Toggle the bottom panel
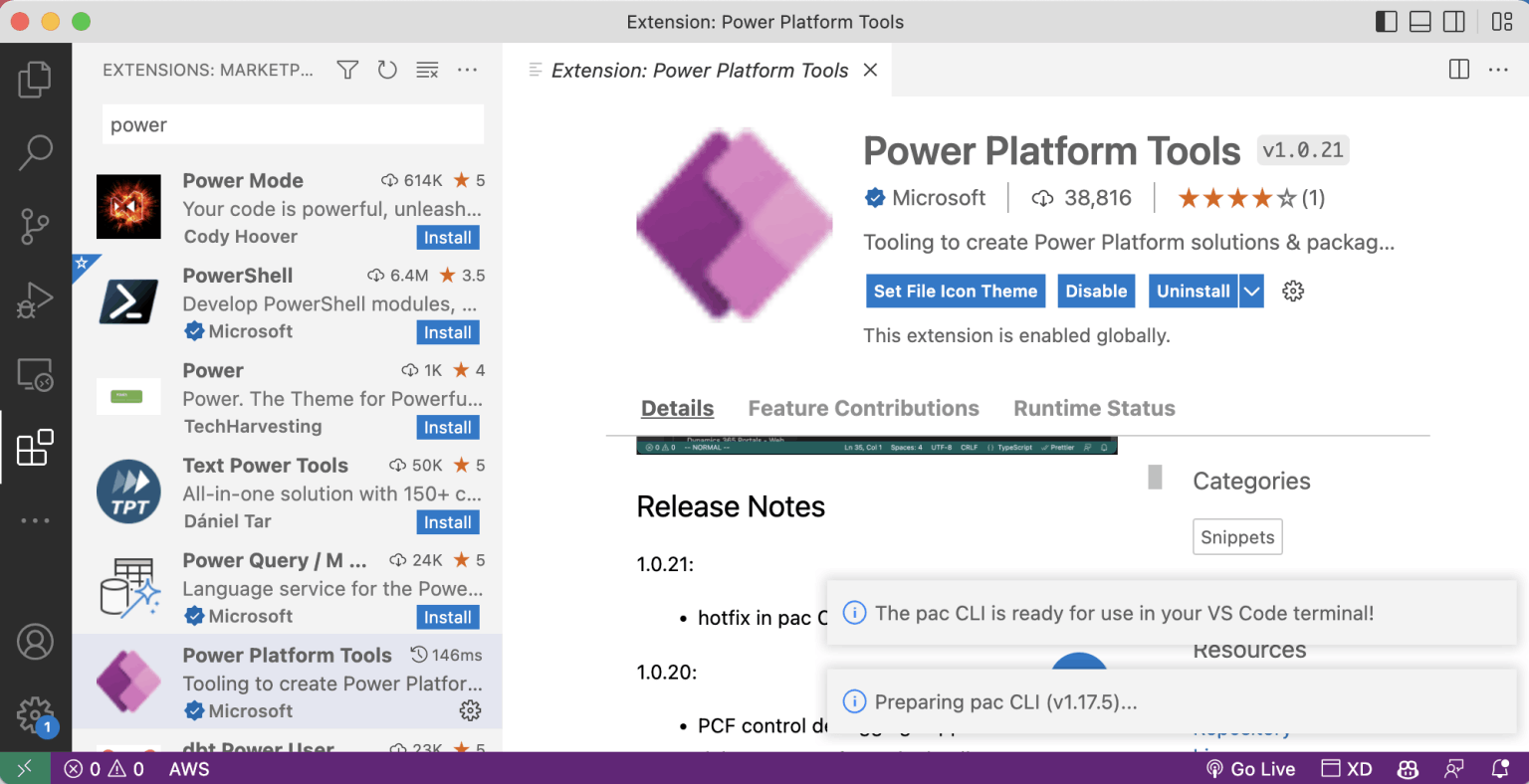The image size is (1529, 784). [1420, 22]
